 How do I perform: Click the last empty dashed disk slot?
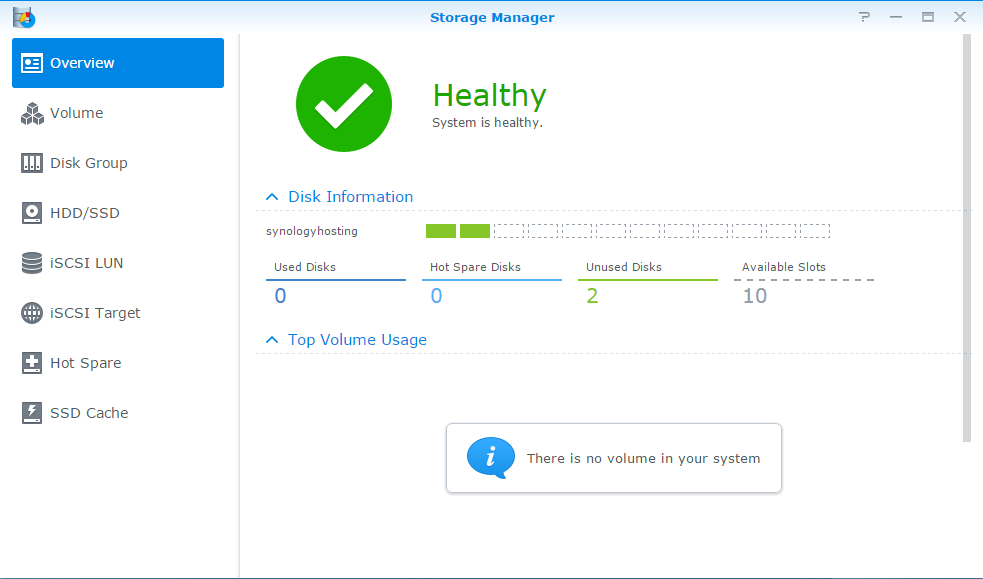point(815,231)
